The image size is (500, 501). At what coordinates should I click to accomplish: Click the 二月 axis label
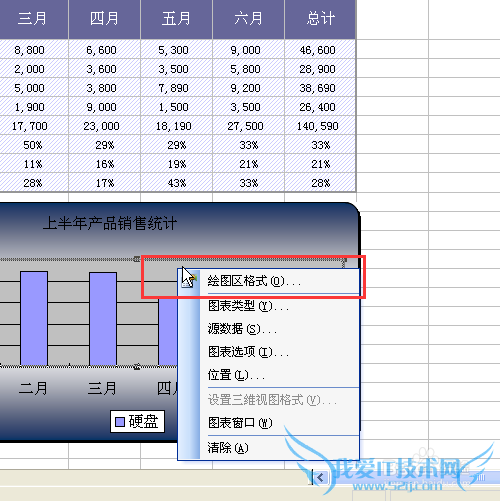[x=33, y=388]
